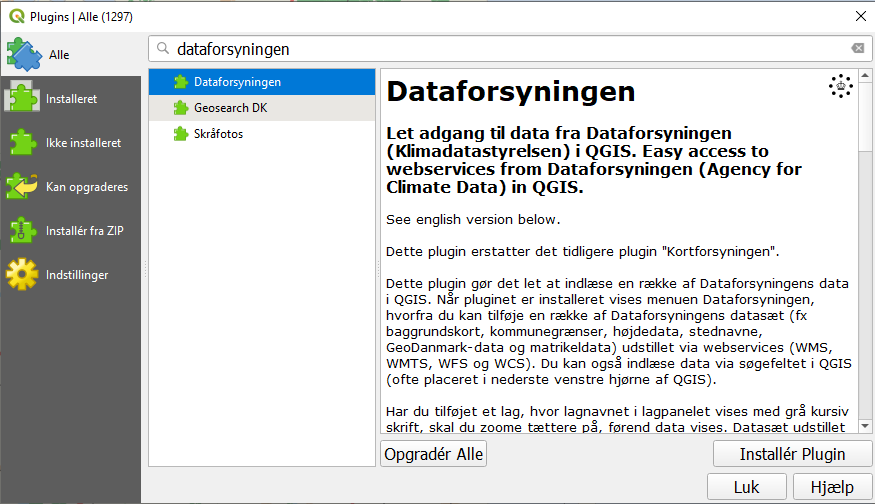The height and width of the screenshot is (504, 875).
Task: Click the 'See english version below.' text
Action: [x=473, y=219]
